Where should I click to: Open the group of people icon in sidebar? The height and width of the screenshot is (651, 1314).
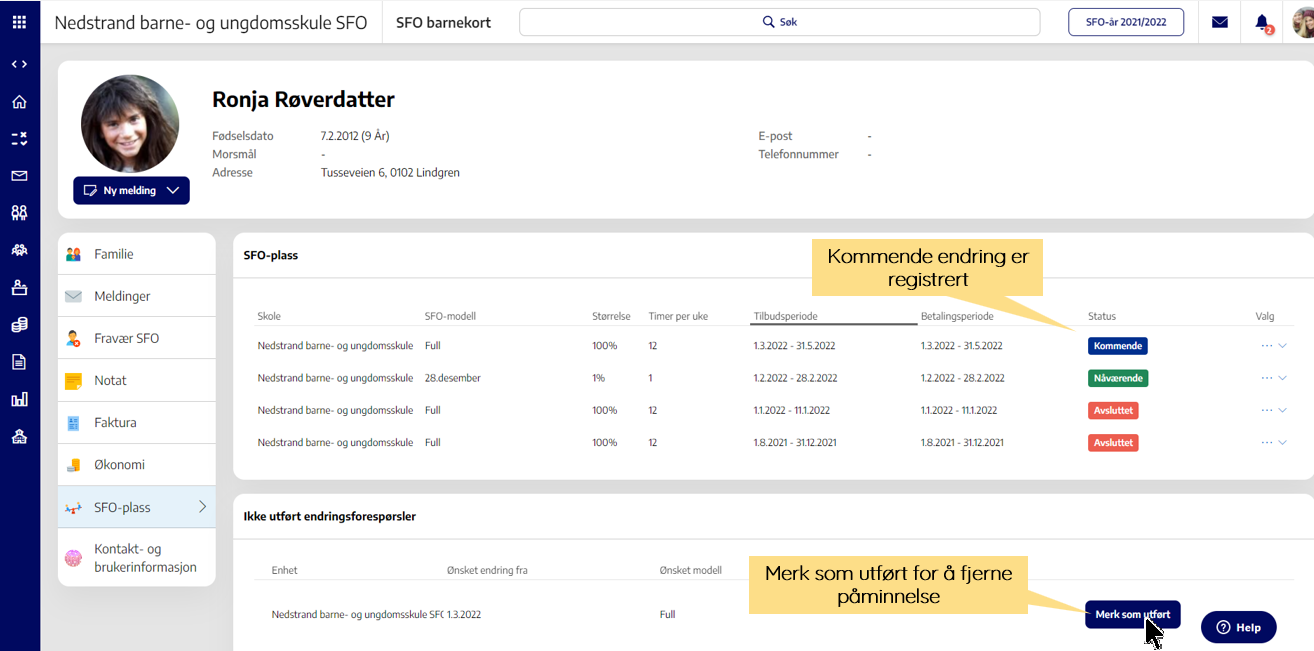pos(19,249)
